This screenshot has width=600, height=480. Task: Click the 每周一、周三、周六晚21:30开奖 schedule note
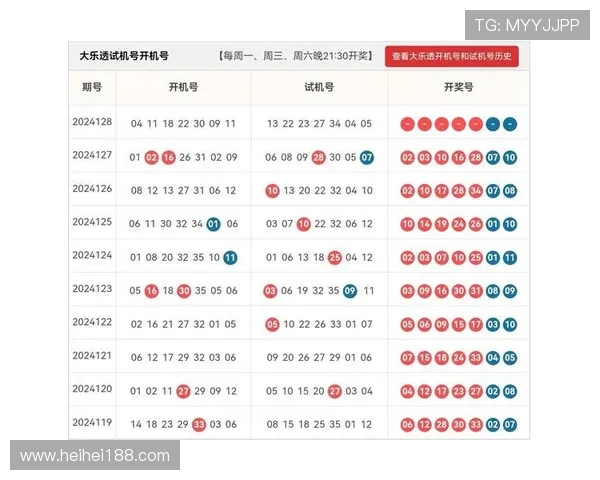click(x=295, y=56)
